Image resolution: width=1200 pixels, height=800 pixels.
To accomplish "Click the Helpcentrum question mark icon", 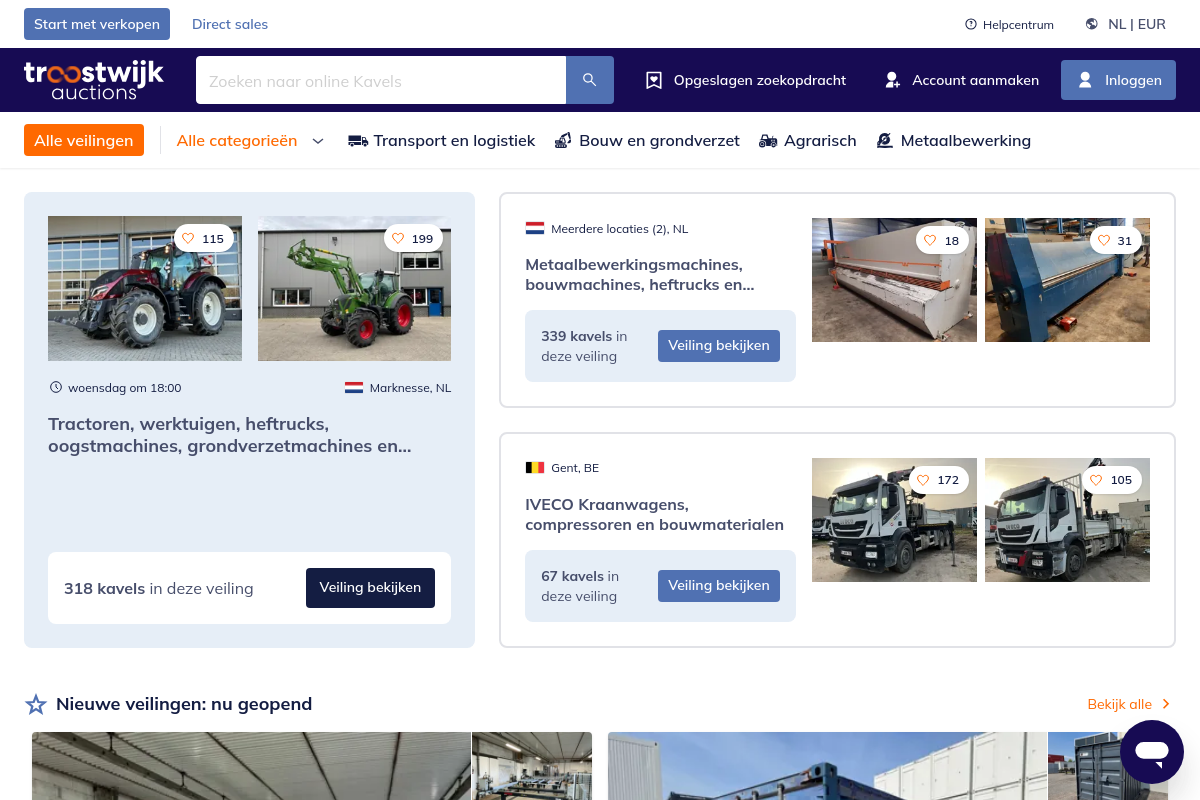I will pyautogui.click(x=970, y=24).
